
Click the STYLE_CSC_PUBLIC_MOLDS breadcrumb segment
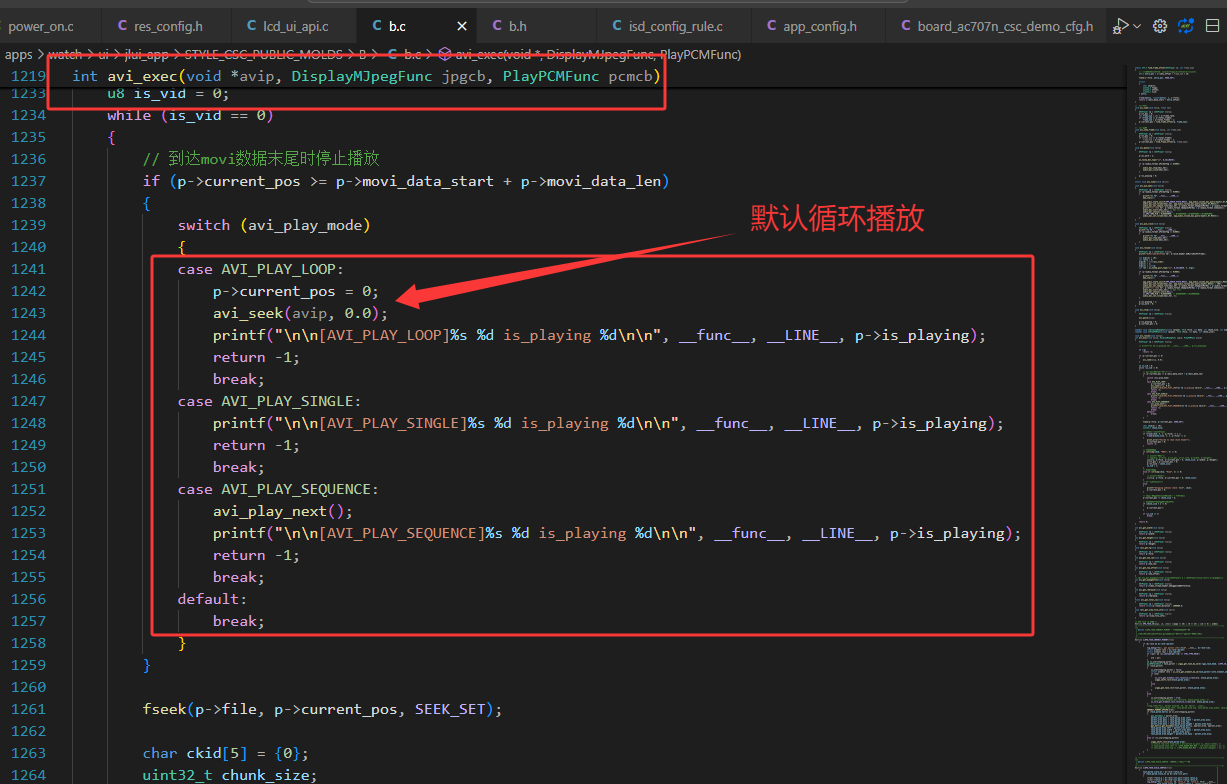262,55
